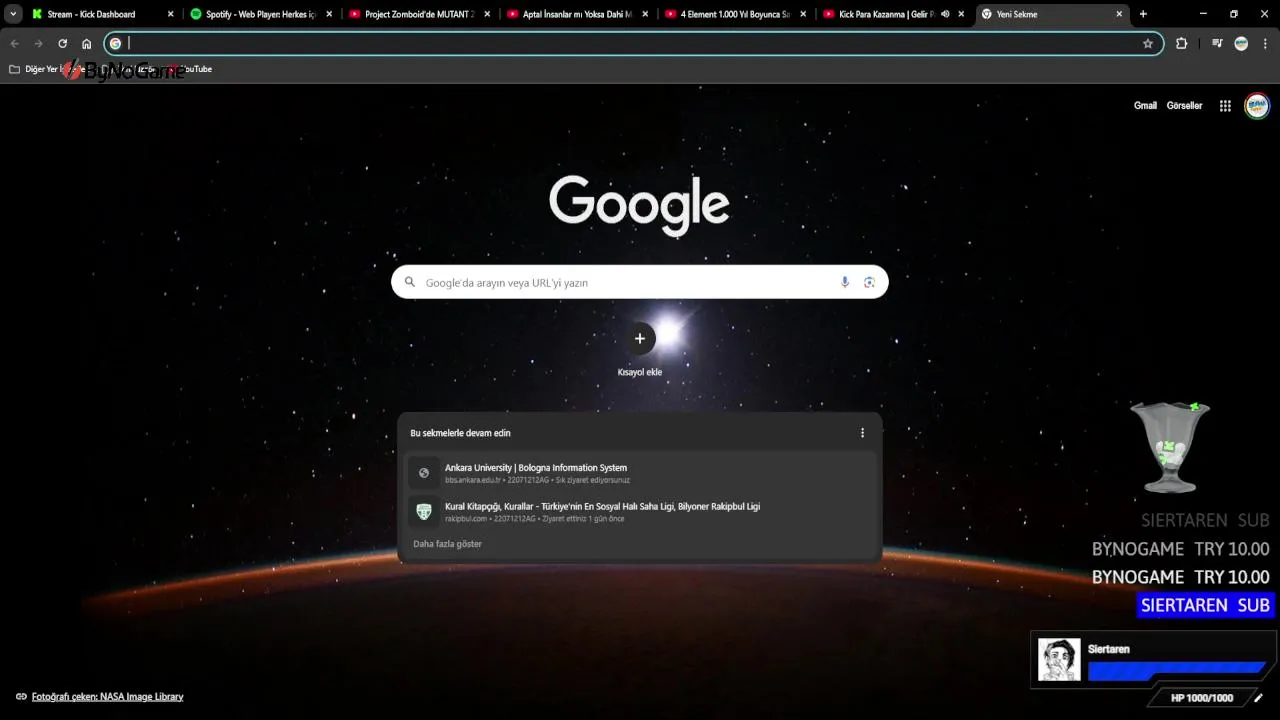1280x720 pixels.
Task: Add a shortcut with Kısayol ekle
Action: [x=640, y=348]
